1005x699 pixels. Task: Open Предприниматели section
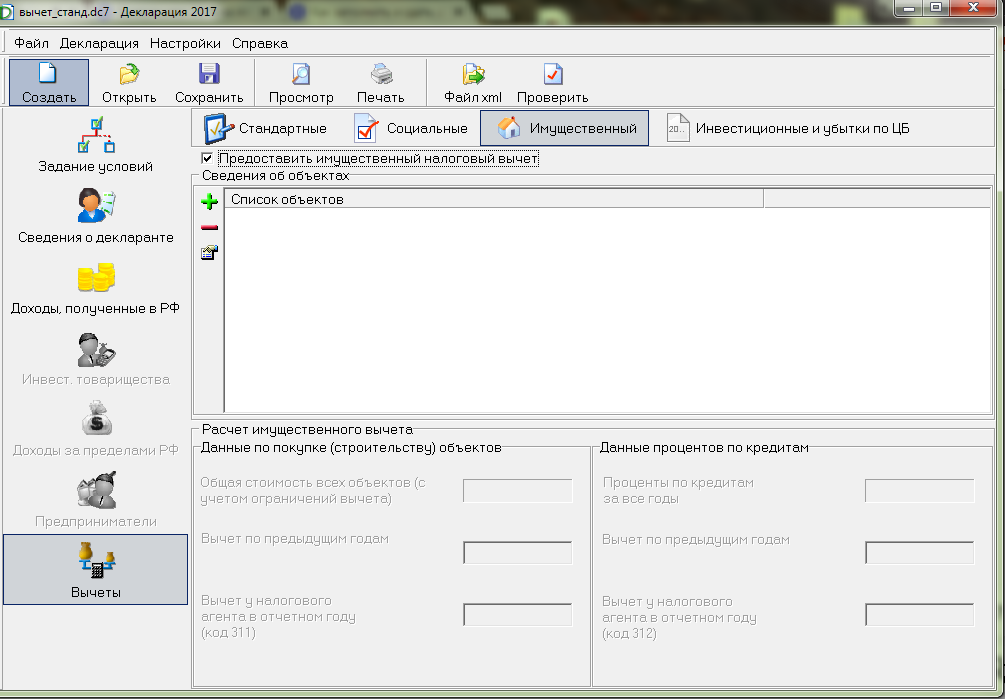click(96, 500)
